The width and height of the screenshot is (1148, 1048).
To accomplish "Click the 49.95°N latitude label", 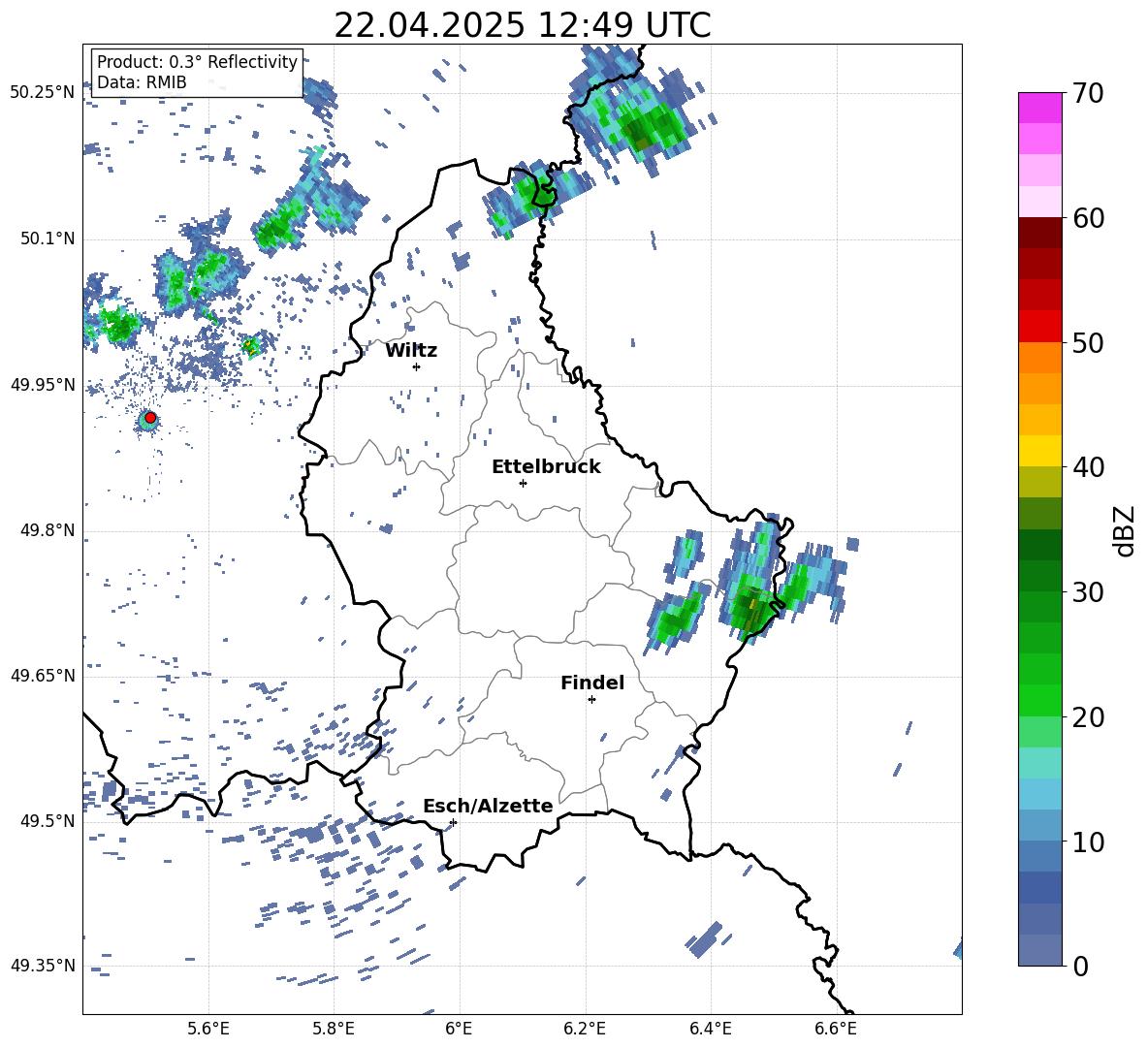I will [43, 385].
